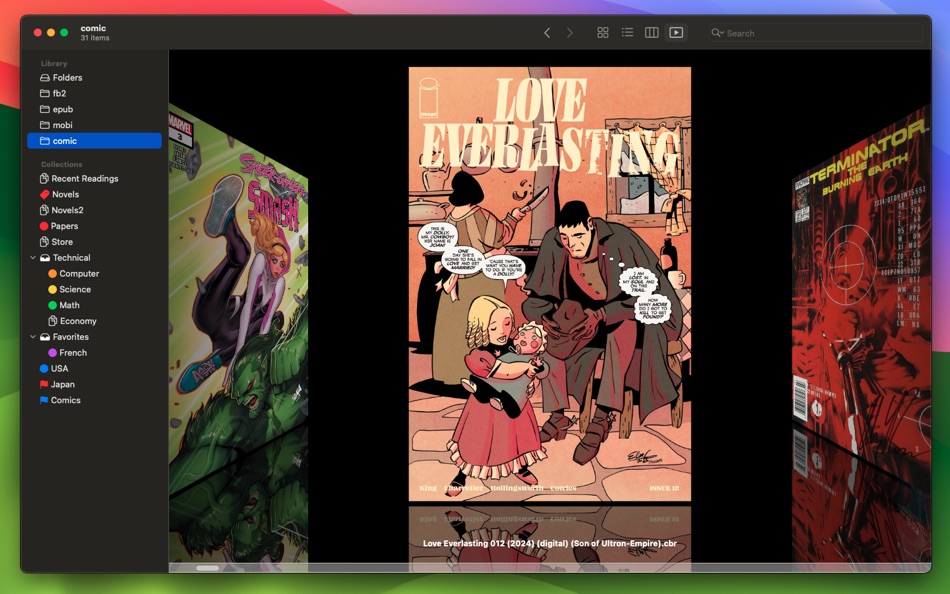Click the Math green dot icon
950x594 pixels.
coord(52,305)
